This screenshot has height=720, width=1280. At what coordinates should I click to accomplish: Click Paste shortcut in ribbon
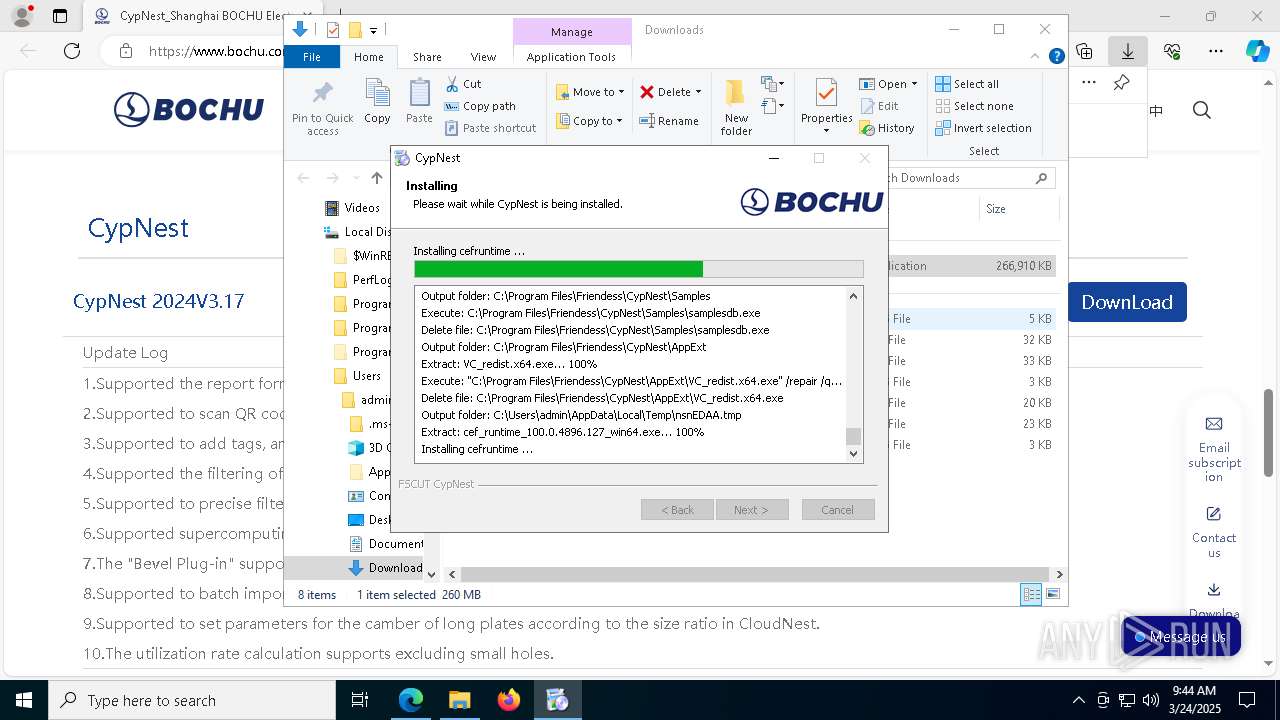490,128
